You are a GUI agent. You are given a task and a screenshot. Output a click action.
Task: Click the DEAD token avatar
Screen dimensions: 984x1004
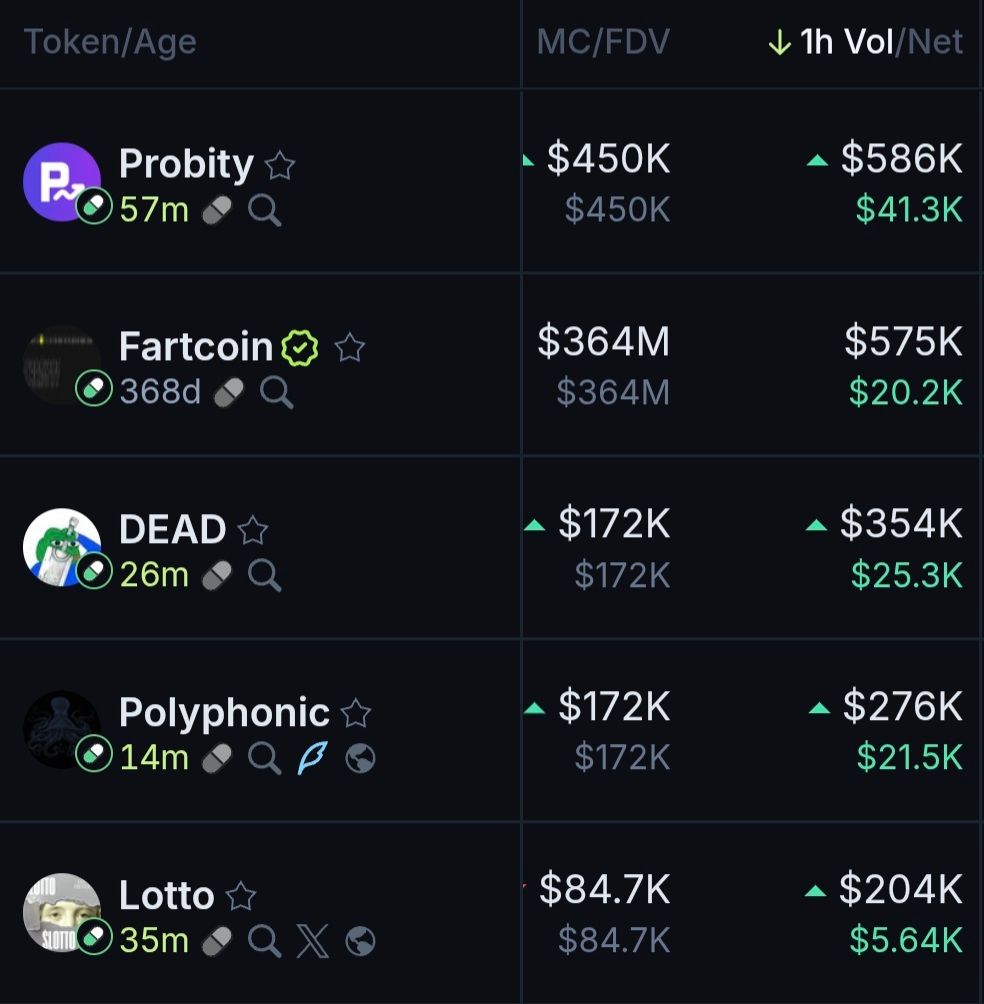pos(61,547)
